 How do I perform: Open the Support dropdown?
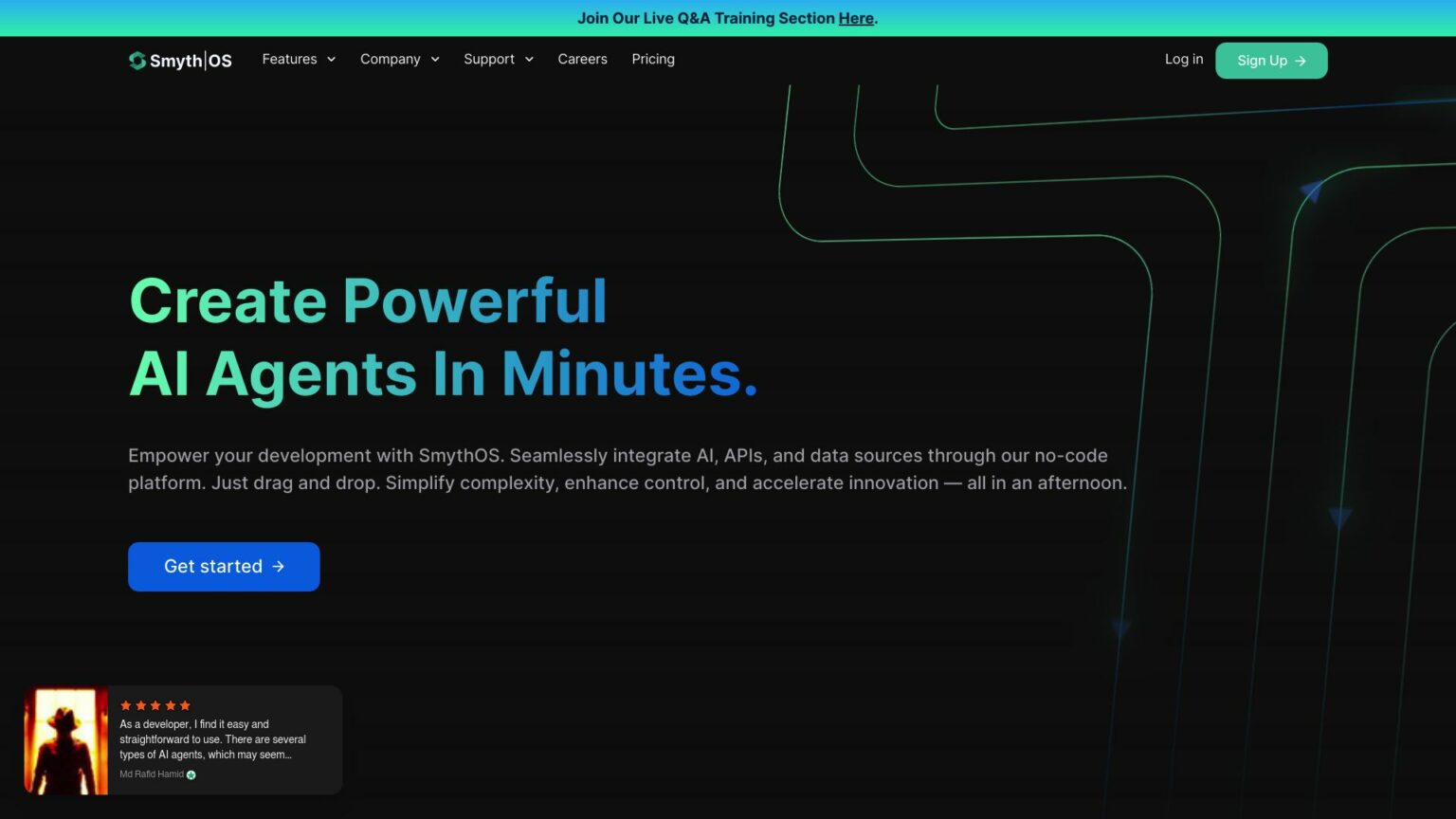(498, 59)
